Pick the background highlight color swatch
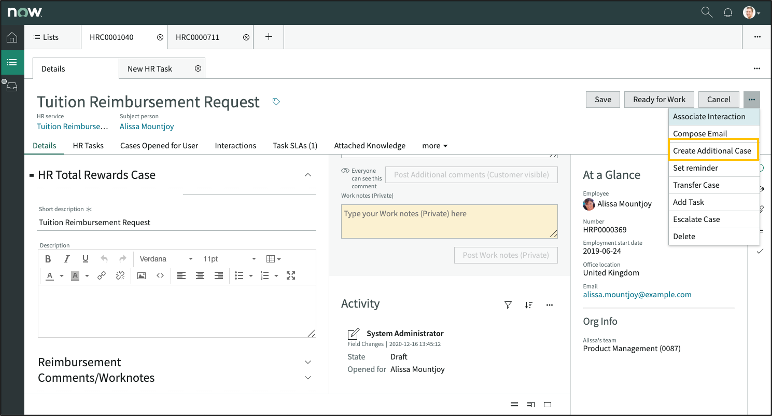Viewport: 772px width, 416px height. 75,276
